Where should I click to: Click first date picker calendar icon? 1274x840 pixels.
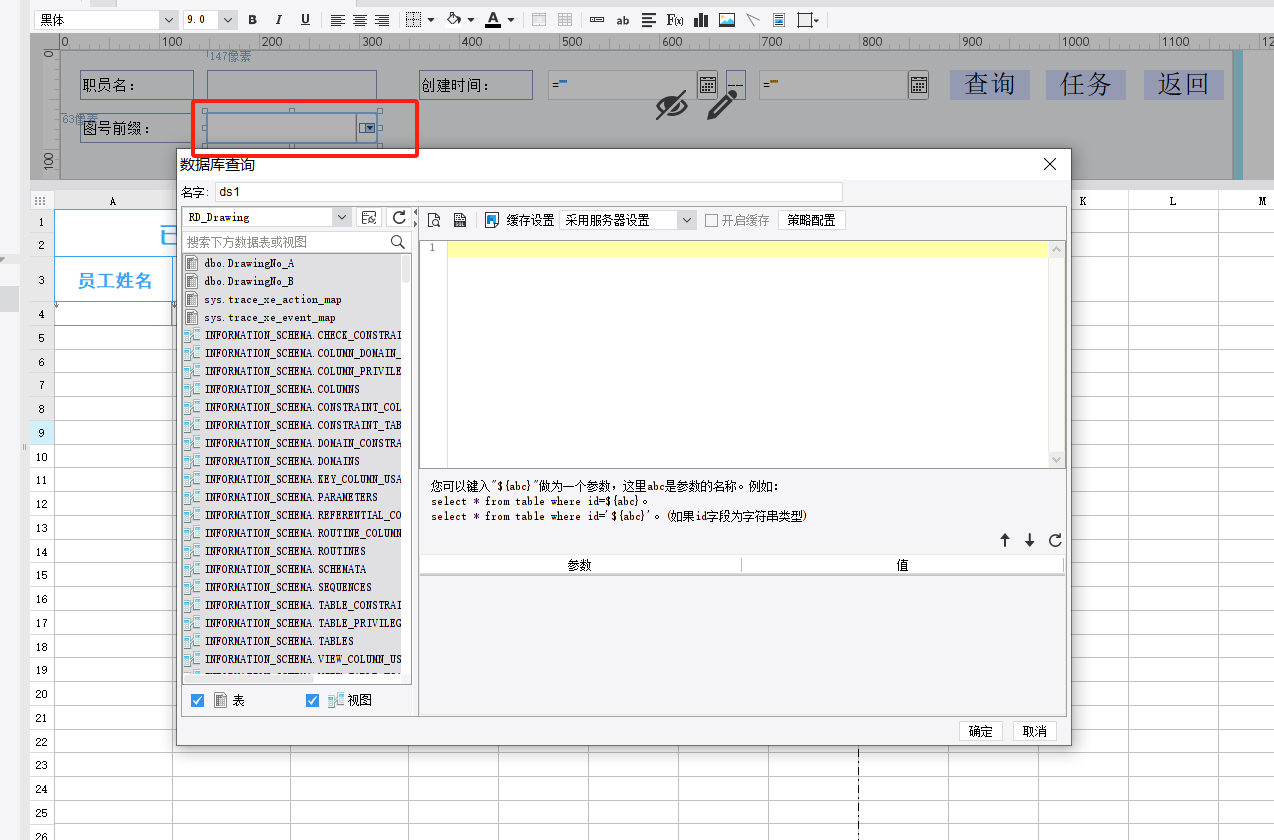707,85
